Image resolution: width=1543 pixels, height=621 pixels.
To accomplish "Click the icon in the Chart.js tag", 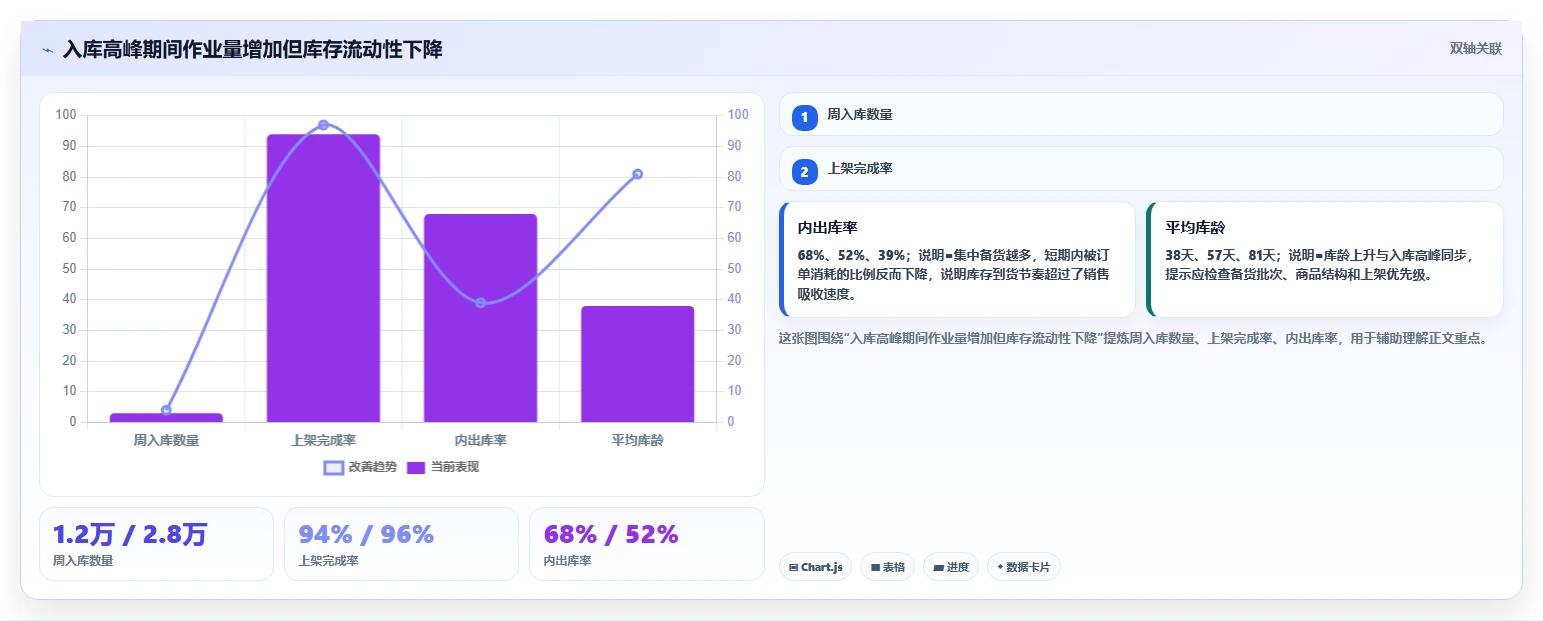I will coord(793,567).
